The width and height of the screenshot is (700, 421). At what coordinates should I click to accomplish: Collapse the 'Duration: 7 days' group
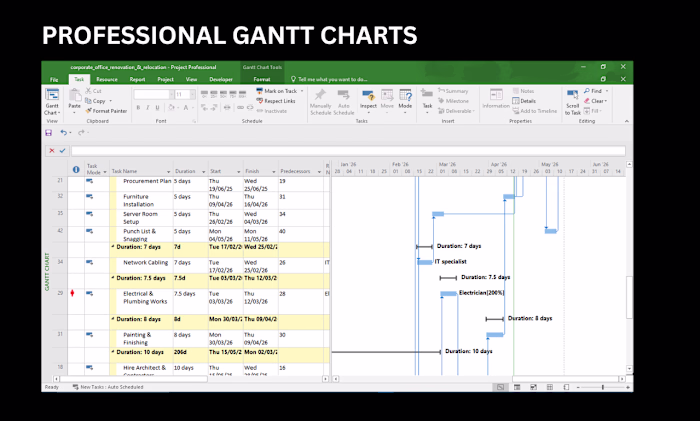(113, 246)
